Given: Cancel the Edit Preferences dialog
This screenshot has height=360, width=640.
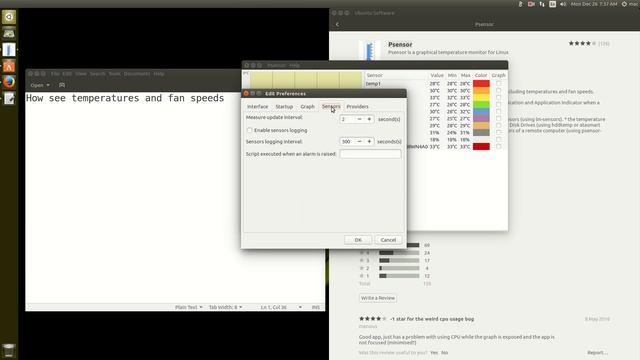Looking at the screenshot, I should (x=388, y=240).
